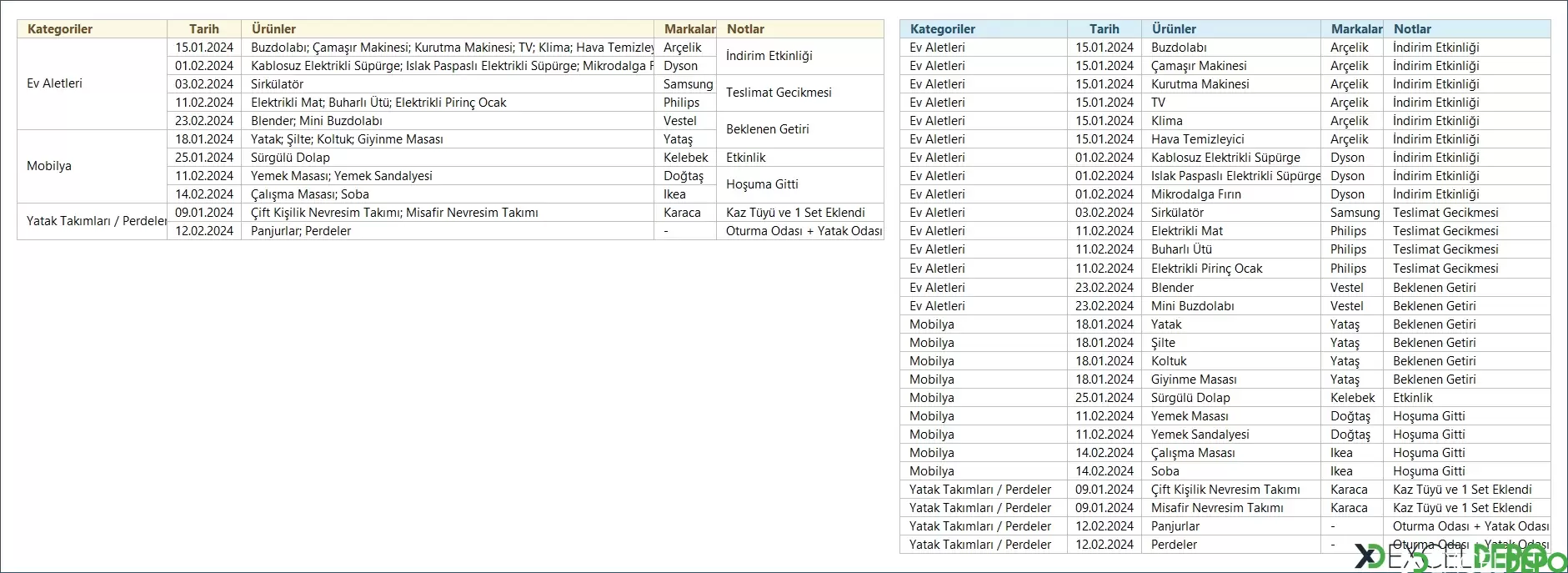1568x573 pixels.
Task: Click the 09.01.2024 date in the left table
Action: 204,213
